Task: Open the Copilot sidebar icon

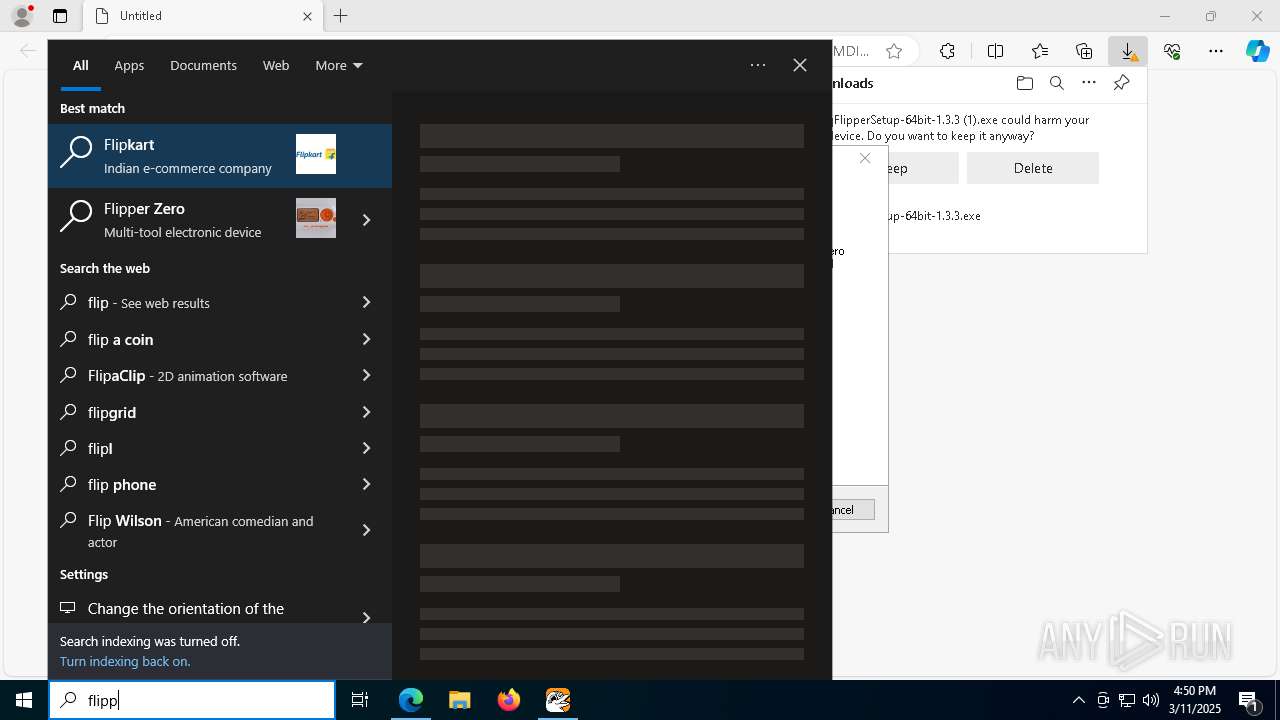Action: (1258, 51)
